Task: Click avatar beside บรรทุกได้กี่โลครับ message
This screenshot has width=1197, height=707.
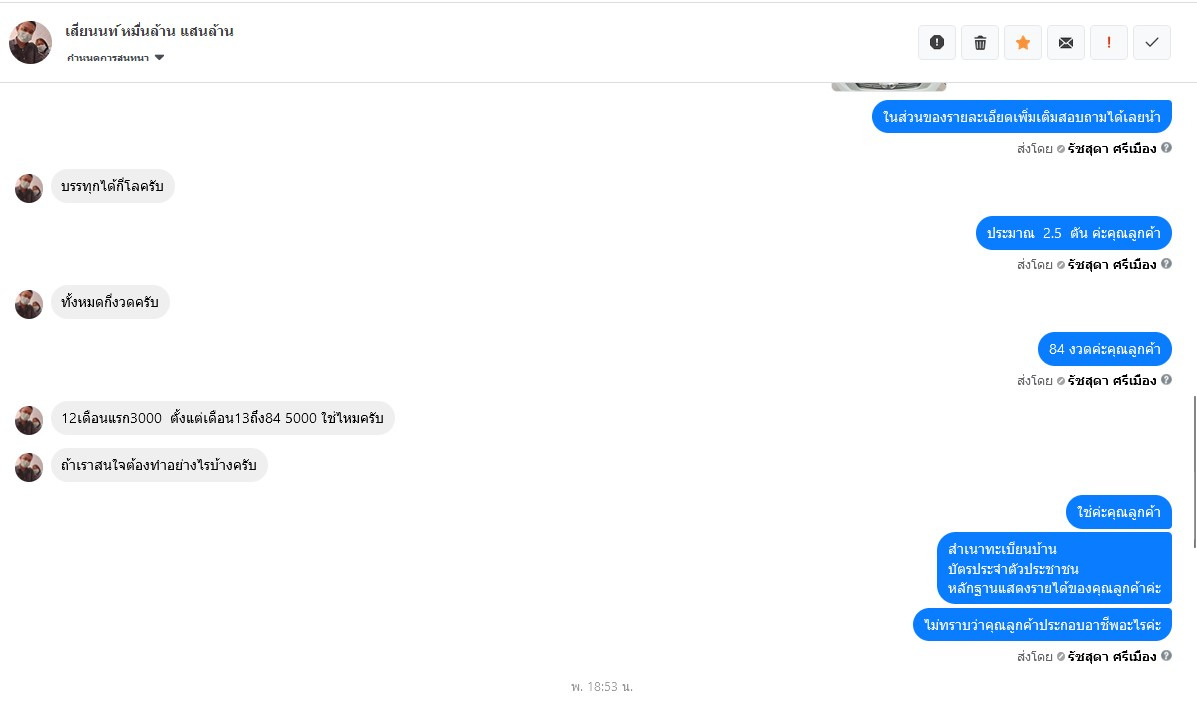Action: [x=29, y=189]
